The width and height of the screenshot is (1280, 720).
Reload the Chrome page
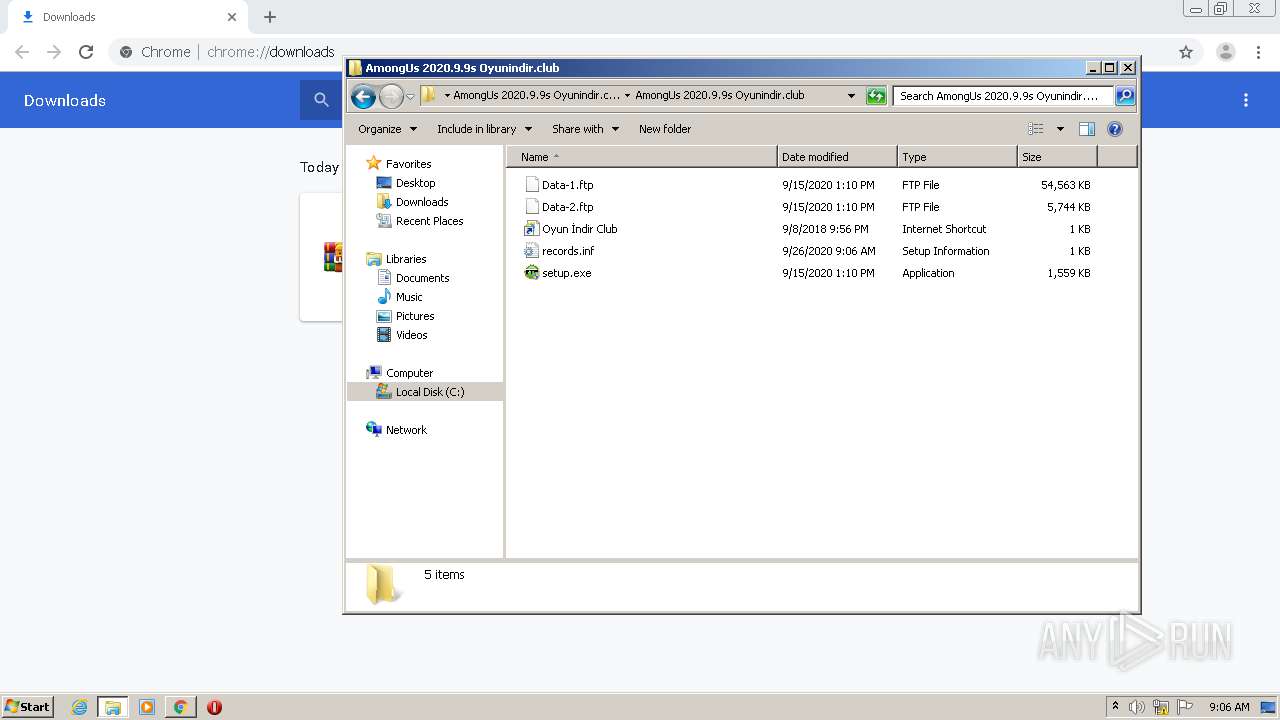pos(86,52)
